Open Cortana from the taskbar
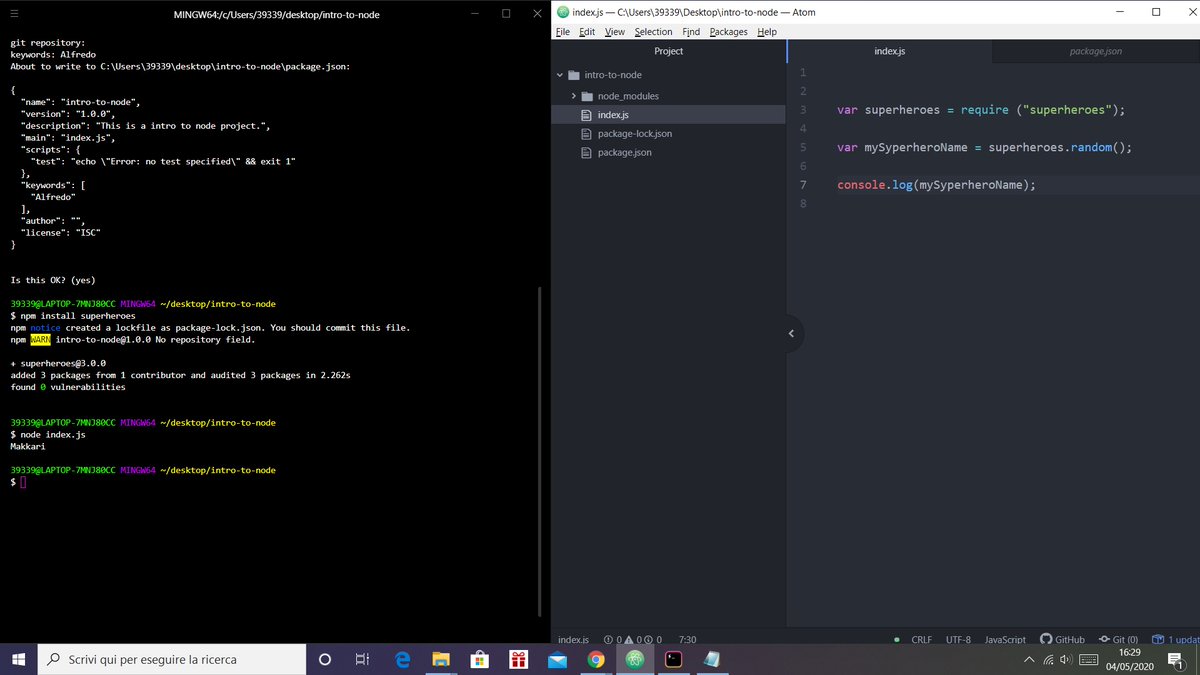 point(324,659)
